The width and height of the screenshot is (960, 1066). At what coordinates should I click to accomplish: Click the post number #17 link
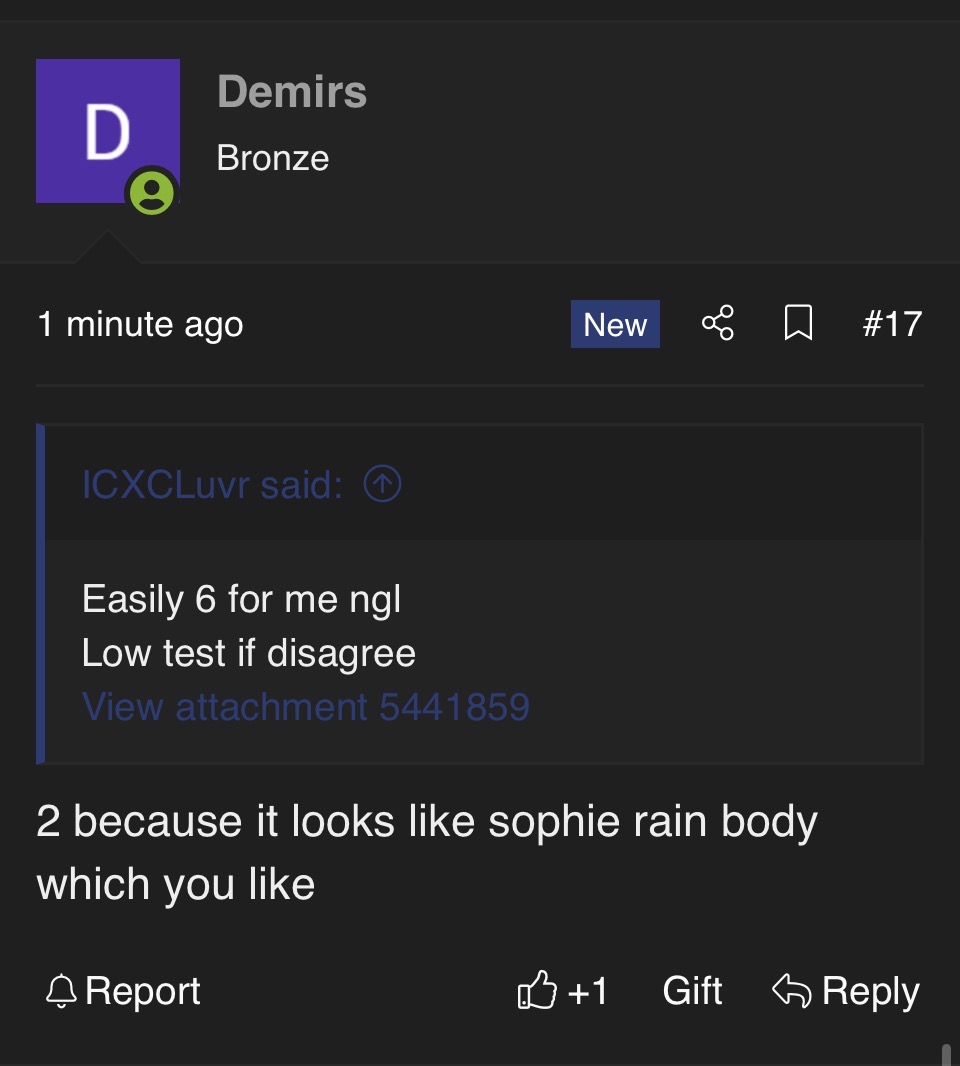[892, 324]
